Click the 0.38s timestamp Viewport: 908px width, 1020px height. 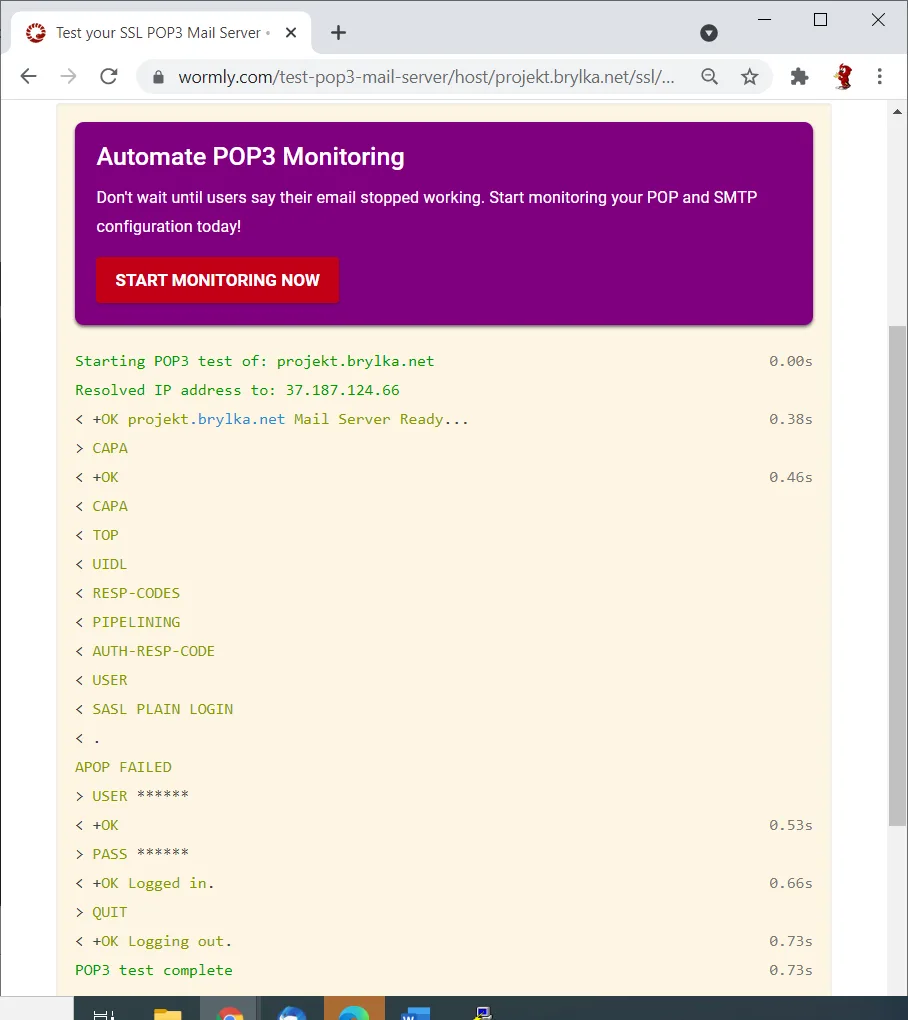point(791,420)
